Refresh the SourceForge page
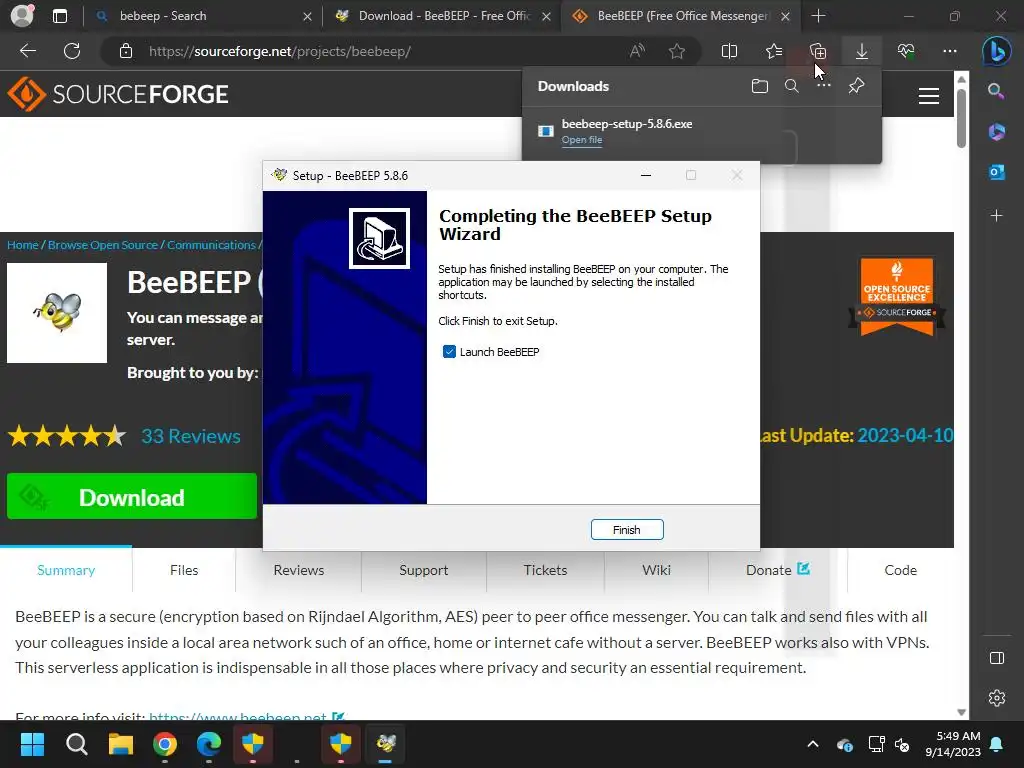The image size is (1024, 768). (x=72, y=51)
